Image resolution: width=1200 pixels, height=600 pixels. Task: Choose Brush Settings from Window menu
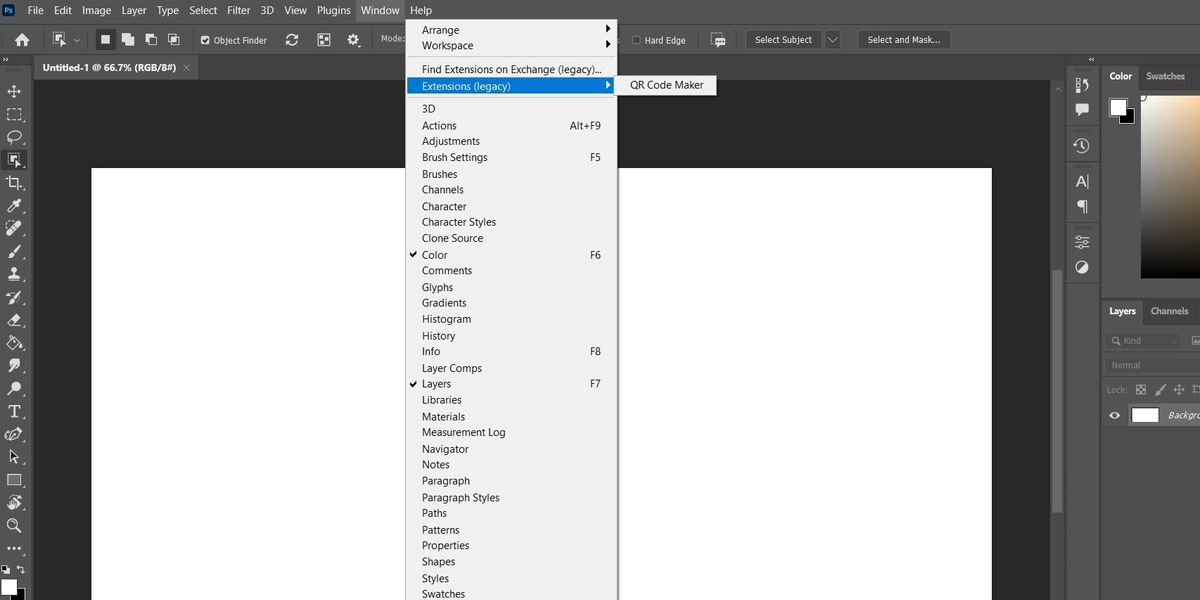[512, 158]
